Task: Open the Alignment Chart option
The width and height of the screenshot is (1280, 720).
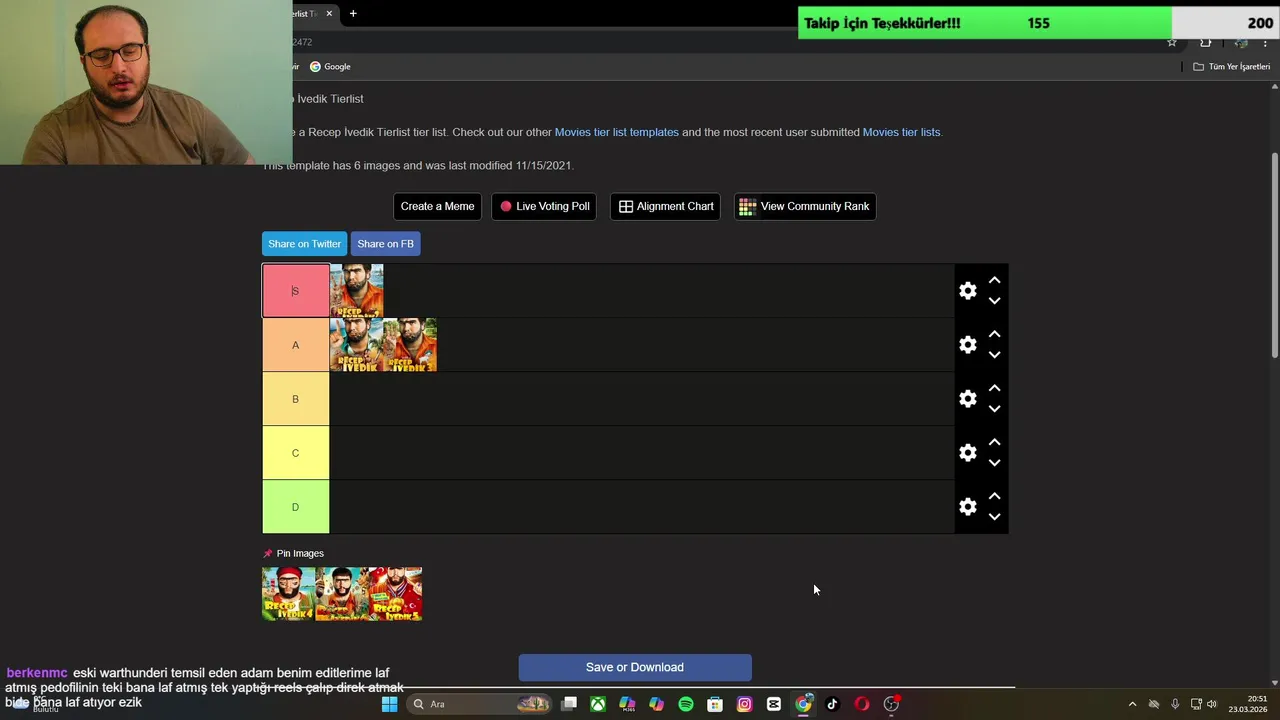Action: 665,206
